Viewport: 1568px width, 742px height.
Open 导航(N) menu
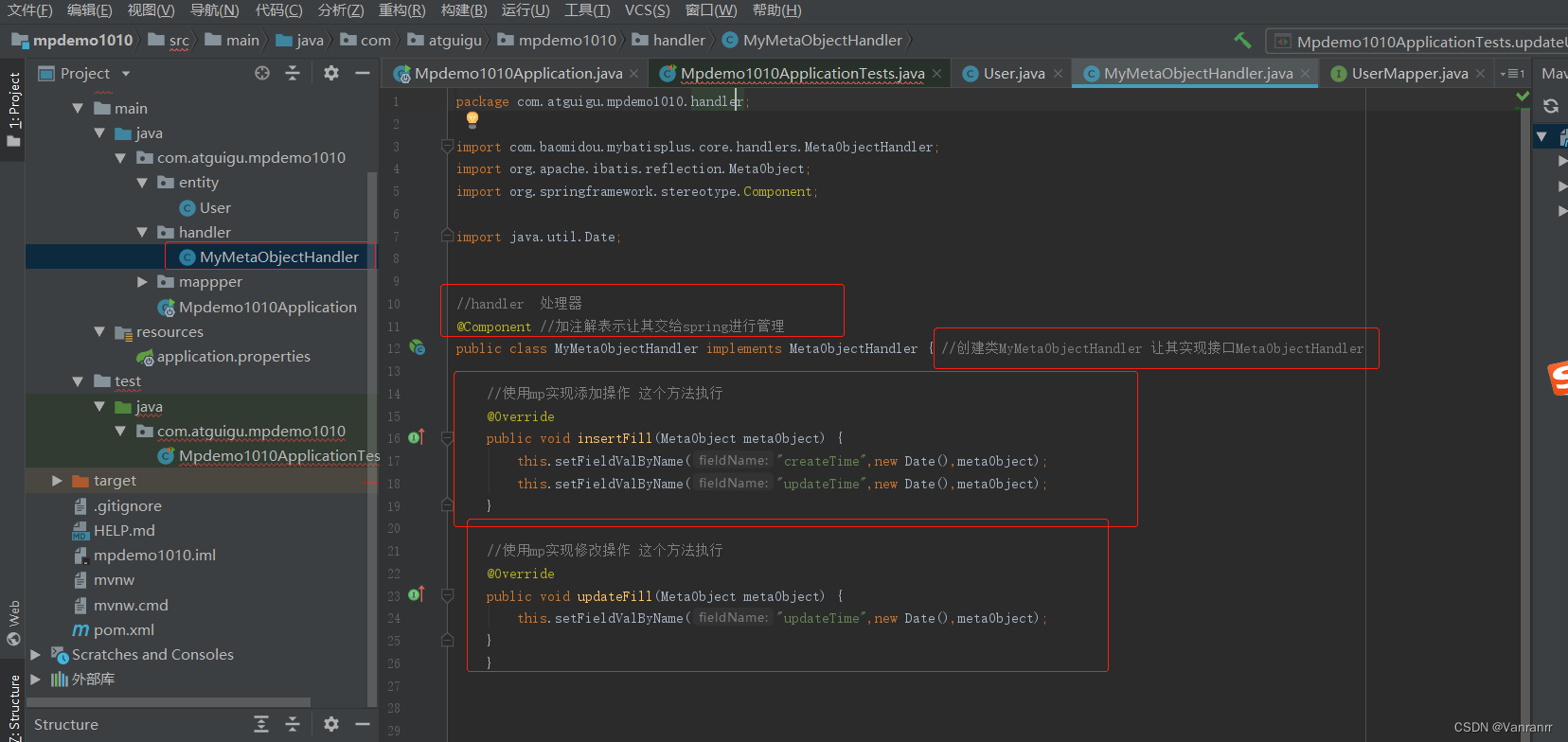click(x=214, y=10)
